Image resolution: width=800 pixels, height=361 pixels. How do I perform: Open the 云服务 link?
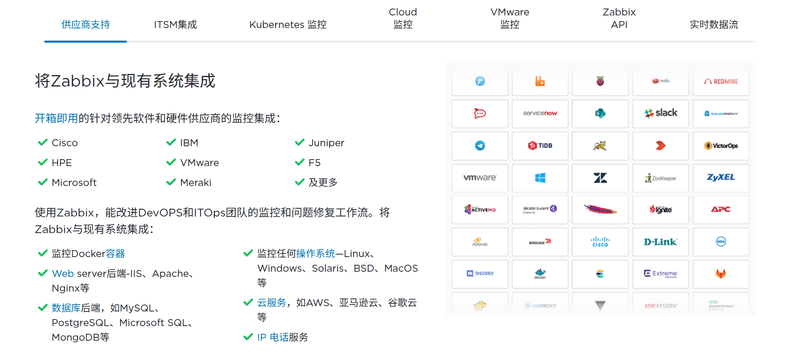click(x=271, y=302)
